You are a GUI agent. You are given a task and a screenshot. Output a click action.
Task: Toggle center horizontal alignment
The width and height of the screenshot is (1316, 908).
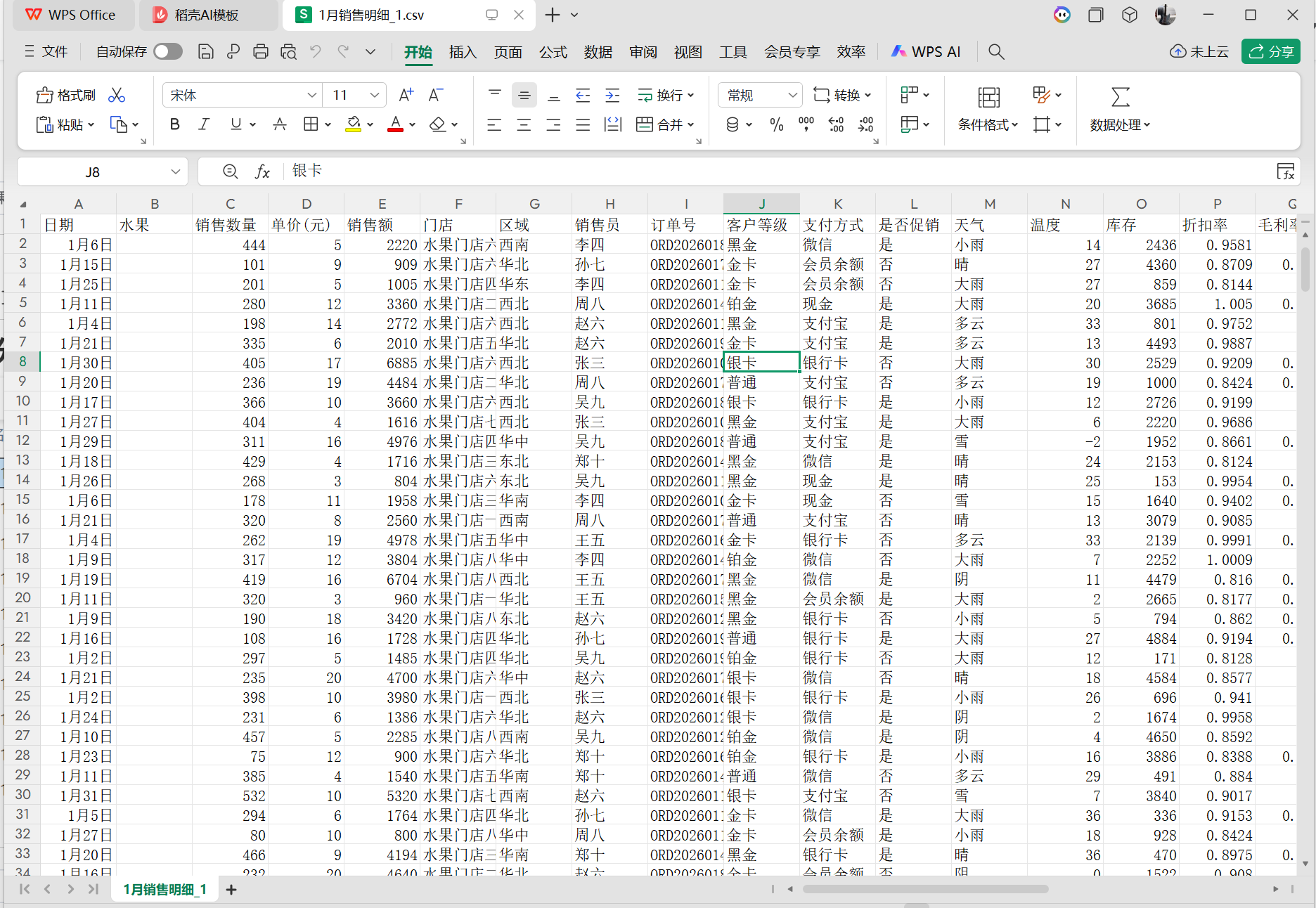524,124
